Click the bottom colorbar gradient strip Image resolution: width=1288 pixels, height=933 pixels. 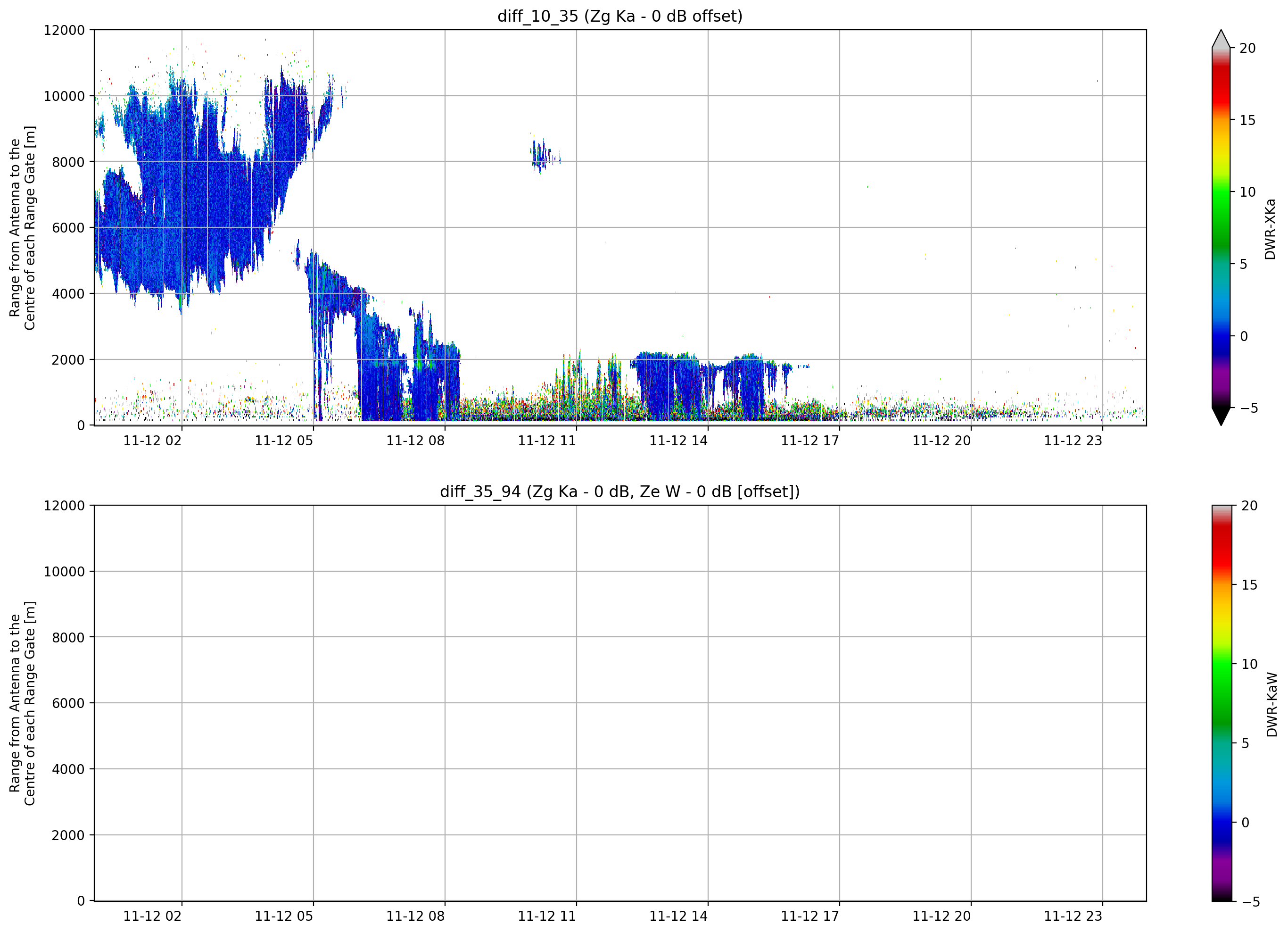point(1222,703)
